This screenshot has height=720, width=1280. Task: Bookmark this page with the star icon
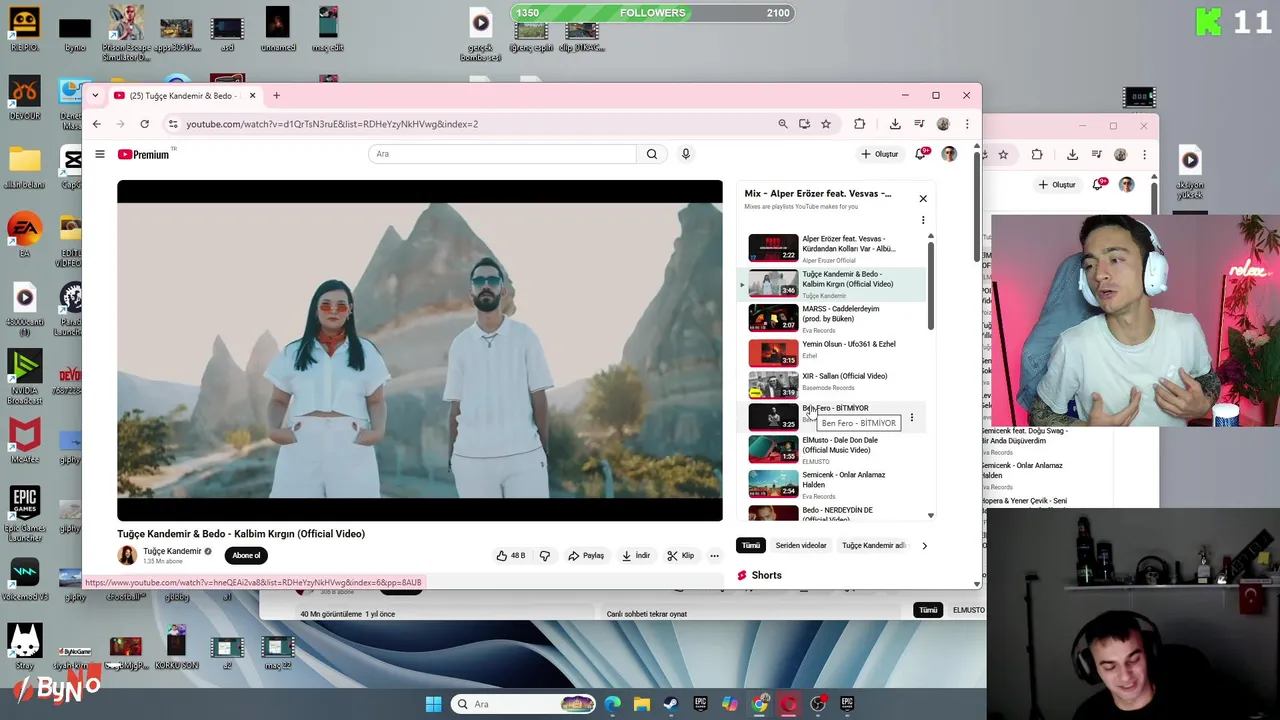coord(826,124)
